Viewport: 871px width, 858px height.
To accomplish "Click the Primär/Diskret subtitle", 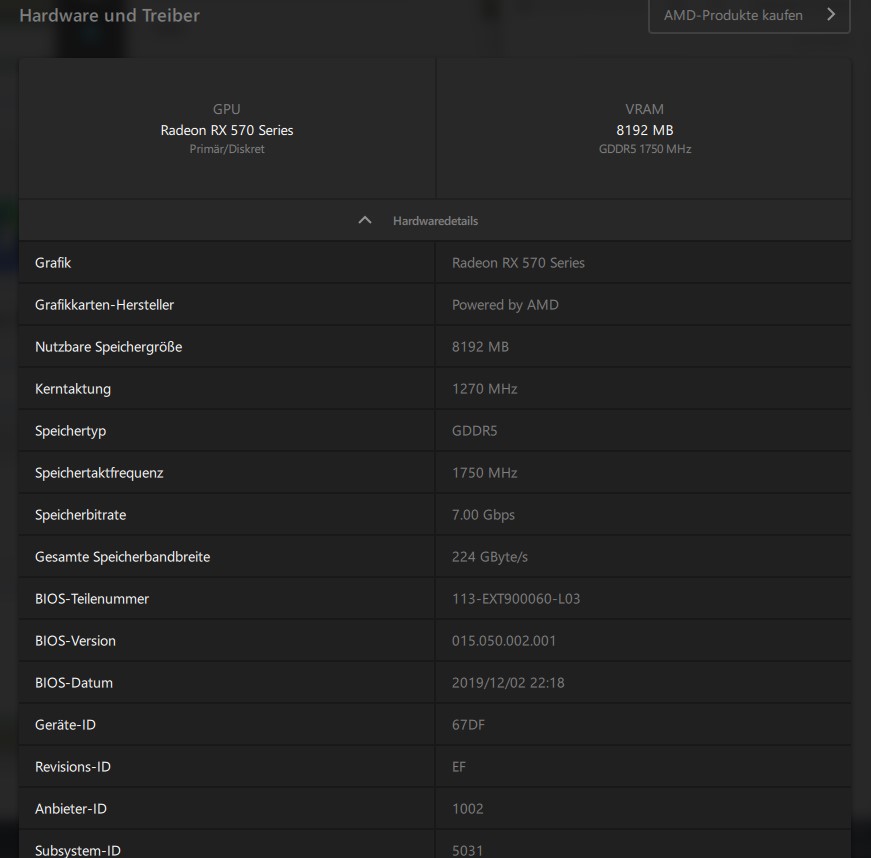I will coord(227,149).
